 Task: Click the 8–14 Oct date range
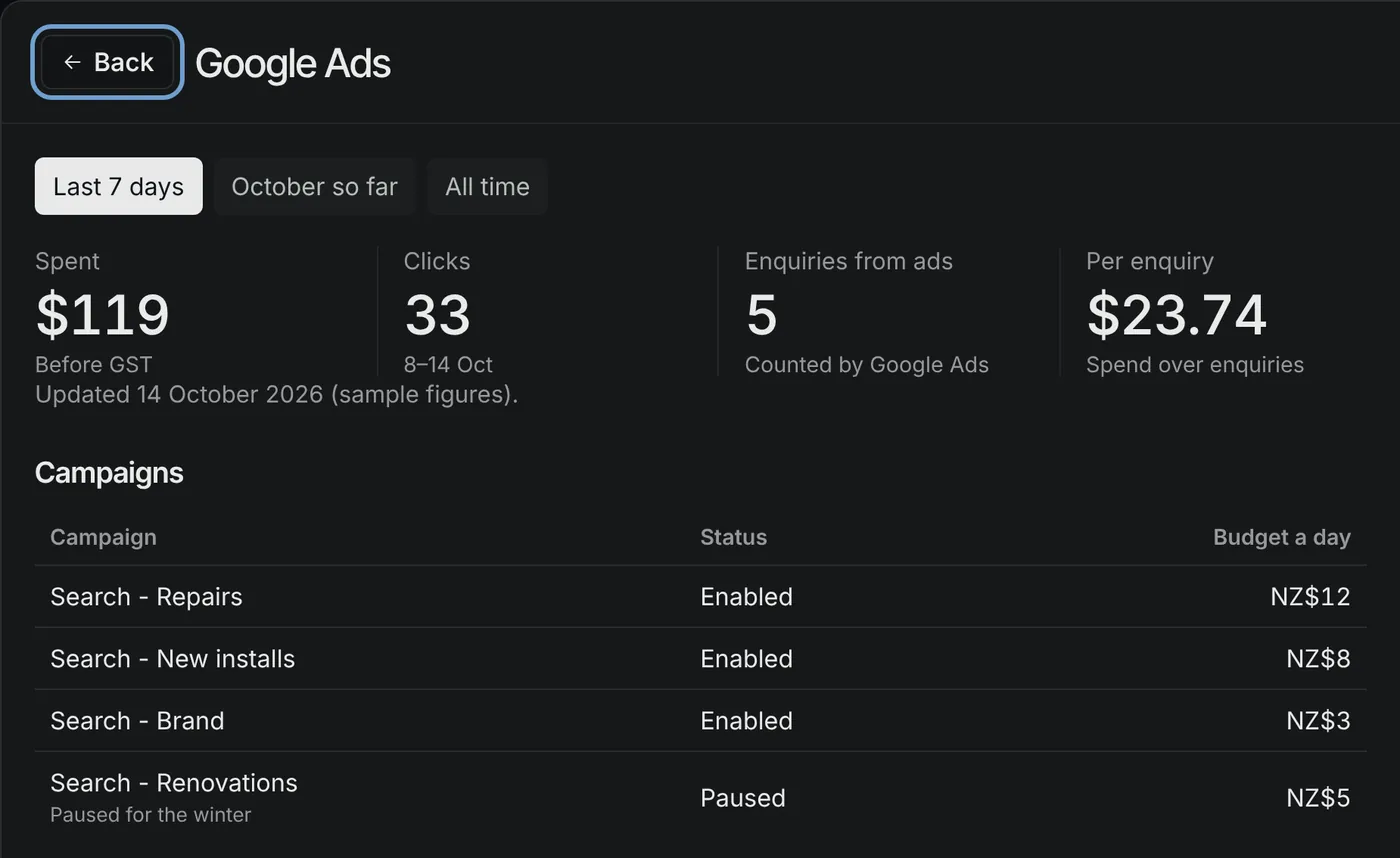pyautogui.click(x=448, y=365)
